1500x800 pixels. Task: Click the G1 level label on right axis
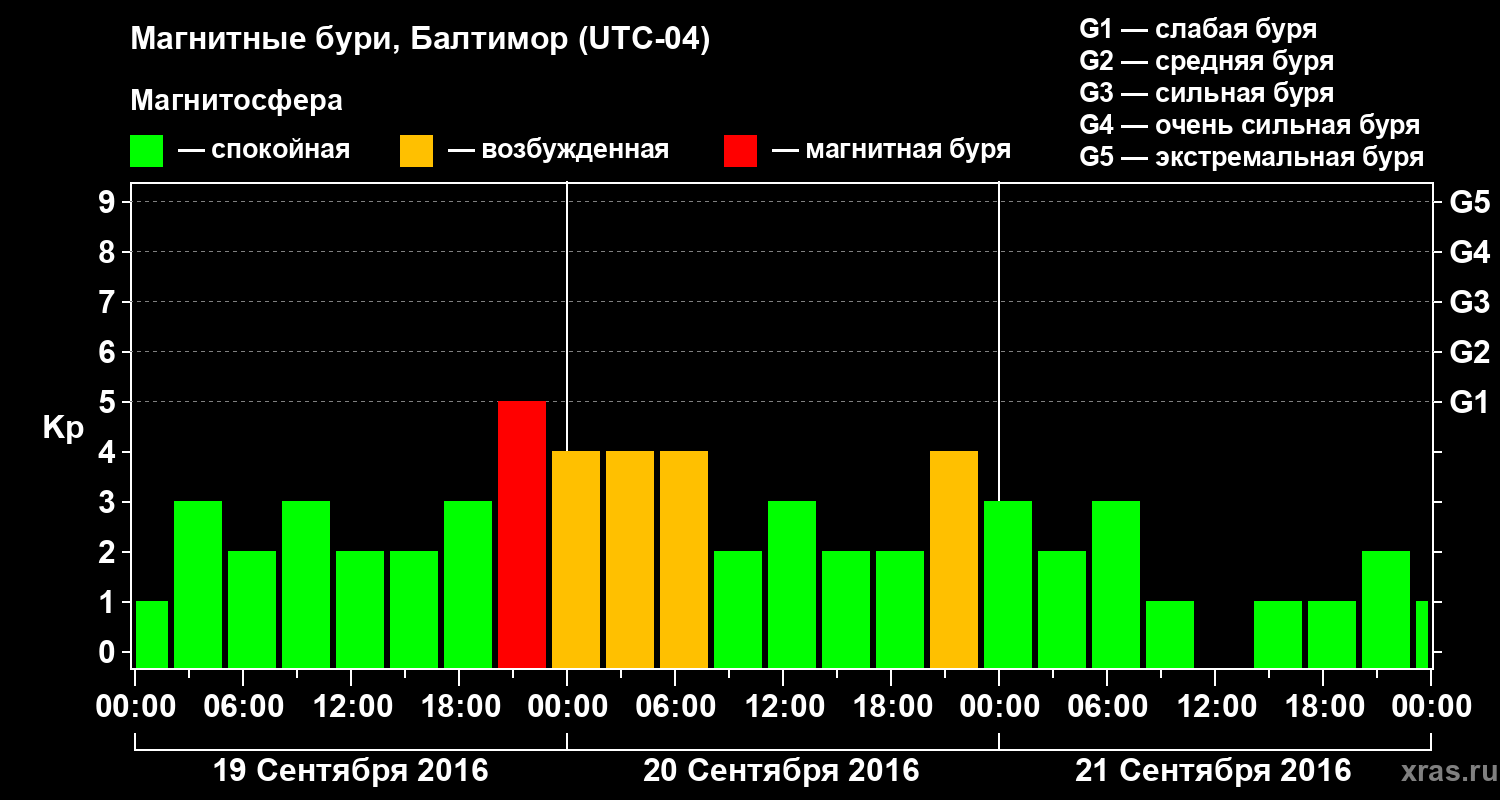(x=1469, y=403)
